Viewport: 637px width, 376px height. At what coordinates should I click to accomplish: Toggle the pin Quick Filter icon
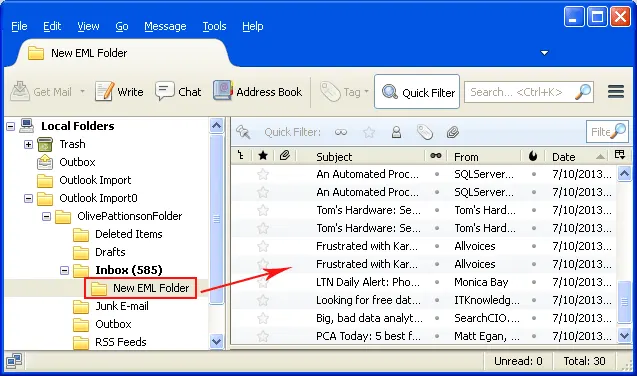point(243,132)
